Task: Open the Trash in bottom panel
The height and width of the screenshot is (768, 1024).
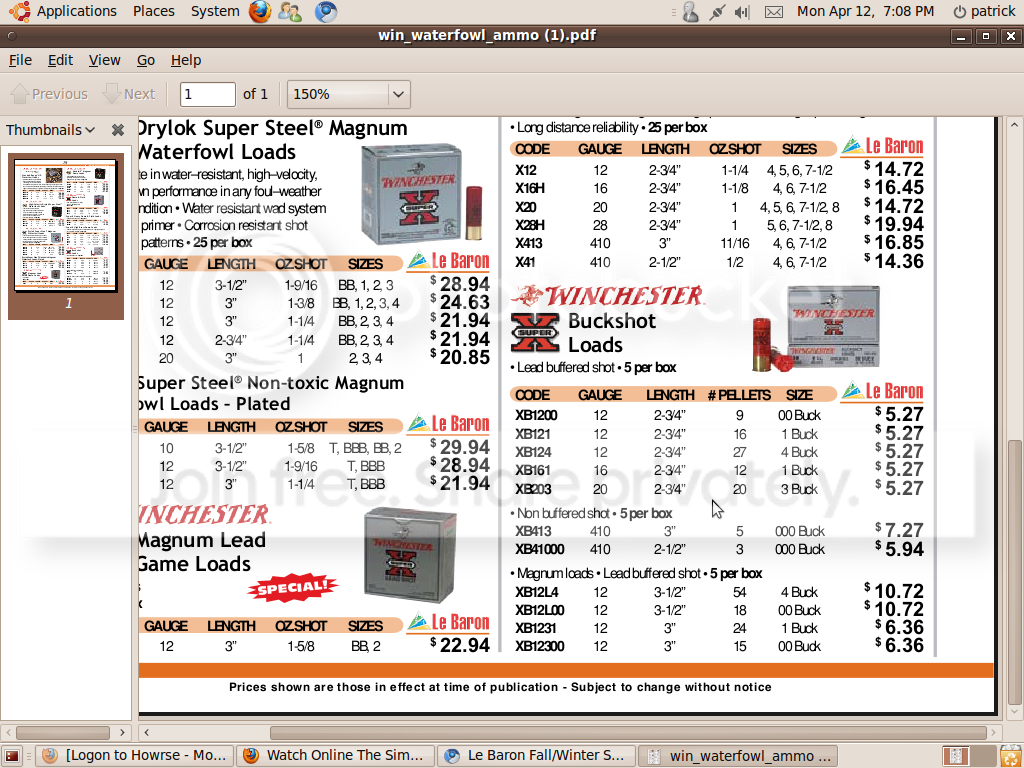Action: click(1011, 756)
